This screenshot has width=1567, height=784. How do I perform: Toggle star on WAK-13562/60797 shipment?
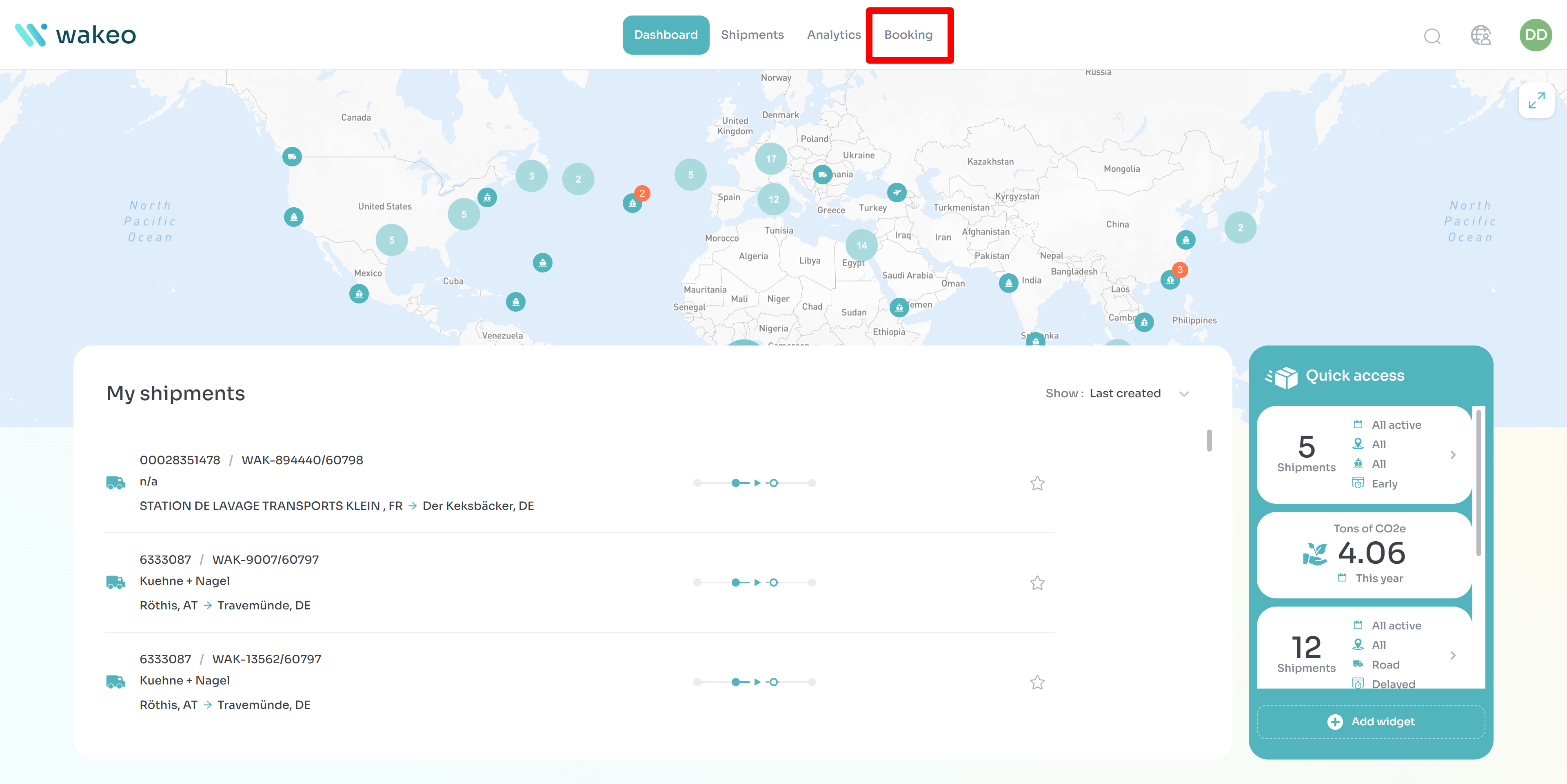[1037, 682]
